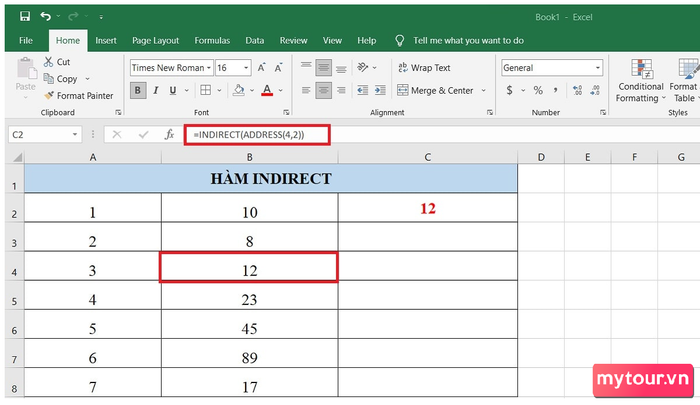
Task: Increase the cell indent
Action: coord(380,91)
